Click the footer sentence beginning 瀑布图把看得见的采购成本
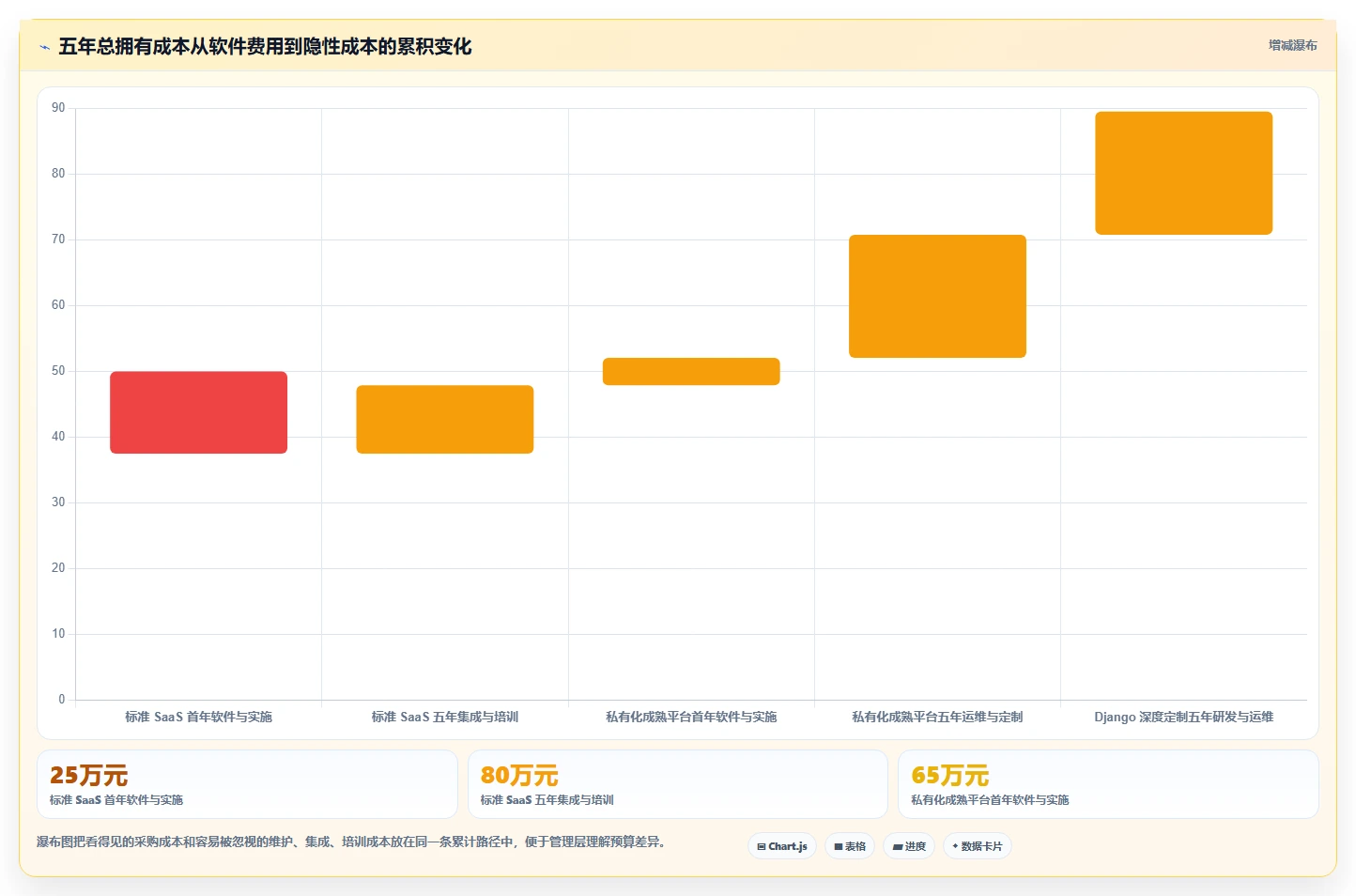The image size is (1356, 896). coord(352,842)
